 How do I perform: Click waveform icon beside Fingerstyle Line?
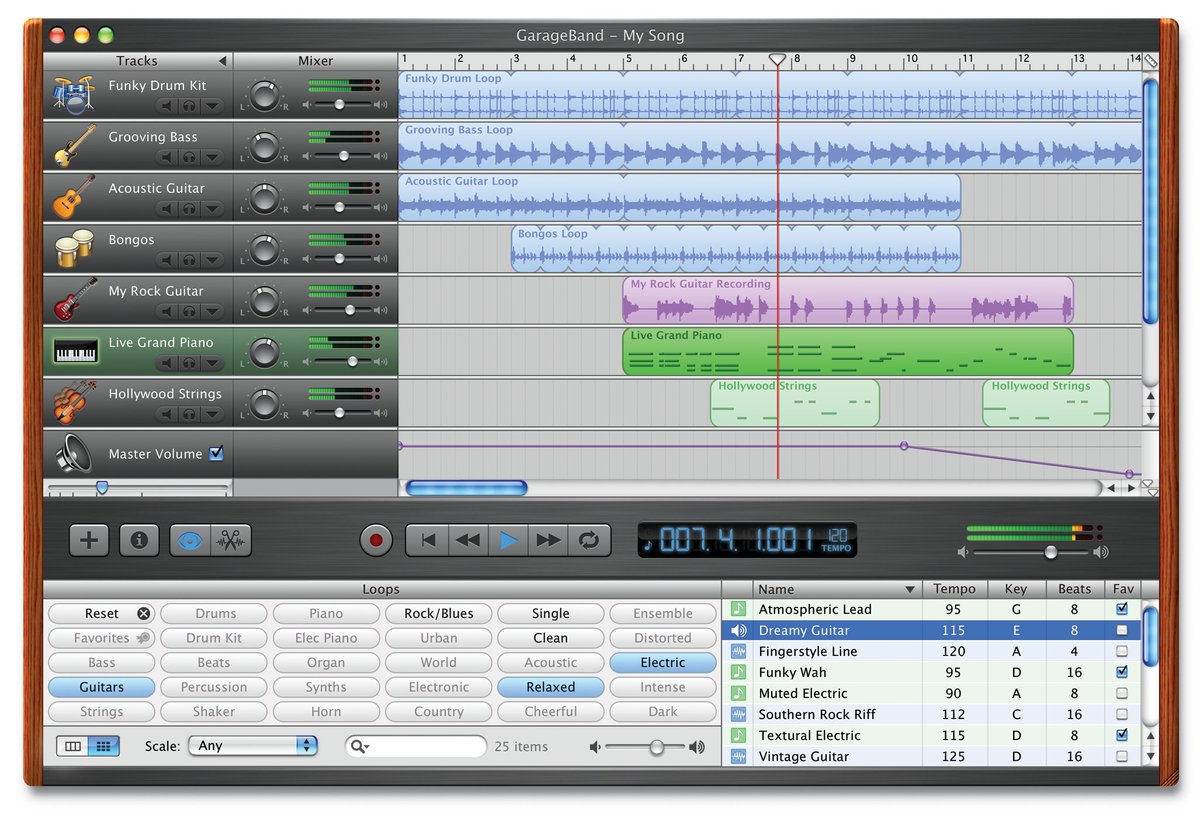(x=738, y=651)
